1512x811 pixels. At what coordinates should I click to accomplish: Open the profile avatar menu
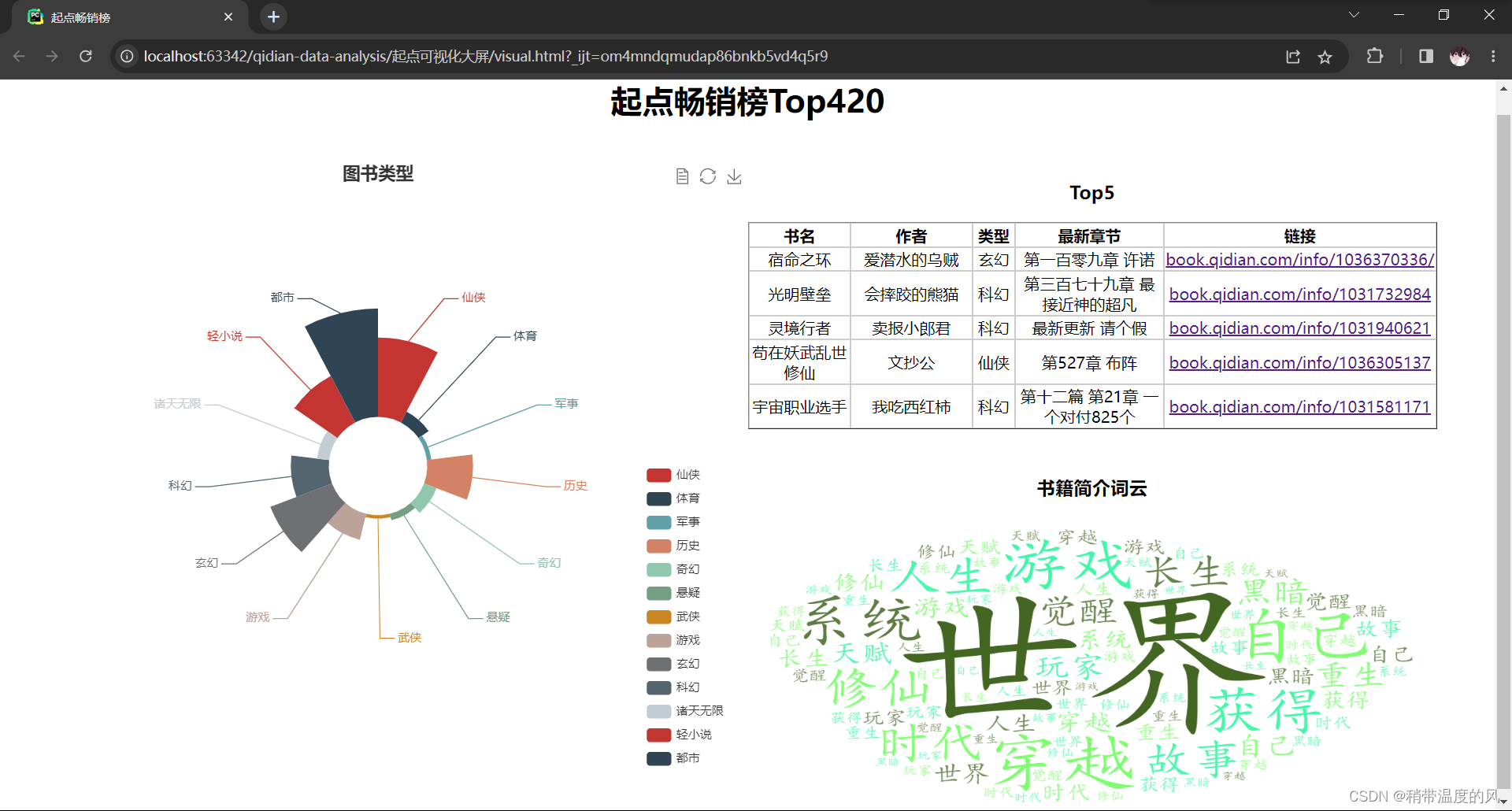(1459, 57)
